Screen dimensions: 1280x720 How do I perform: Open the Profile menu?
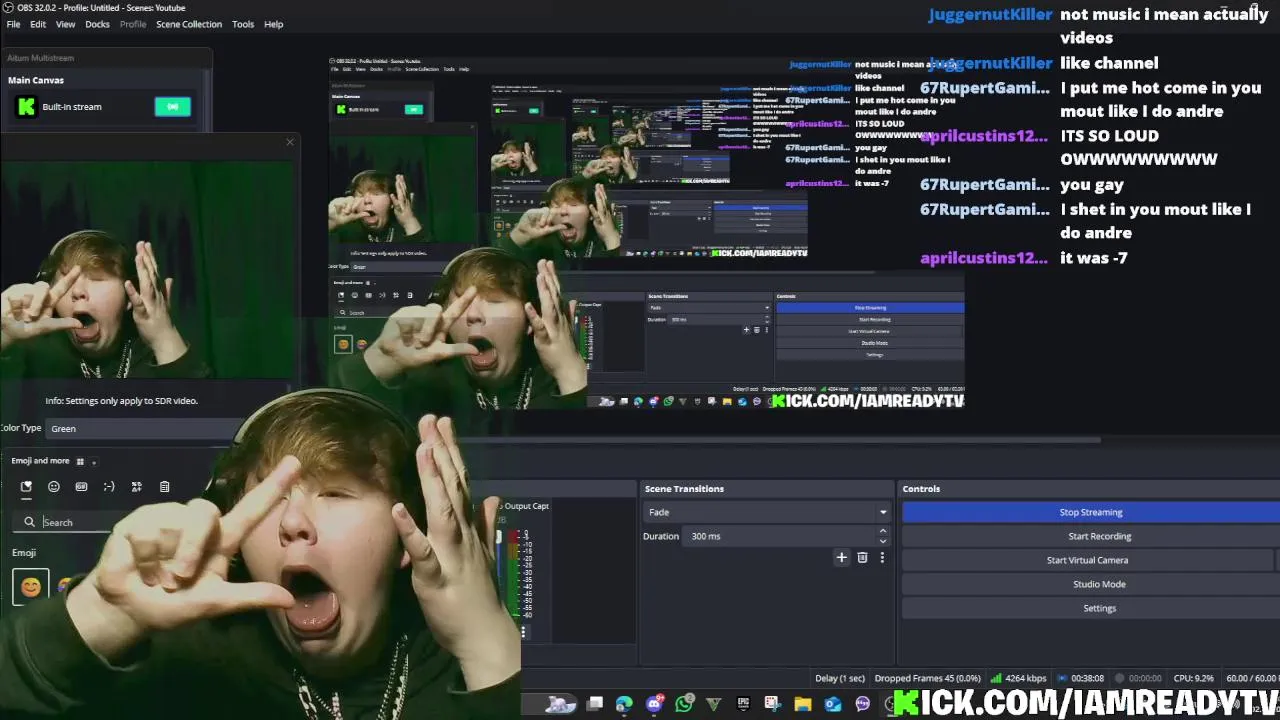[x=133, y=24]
